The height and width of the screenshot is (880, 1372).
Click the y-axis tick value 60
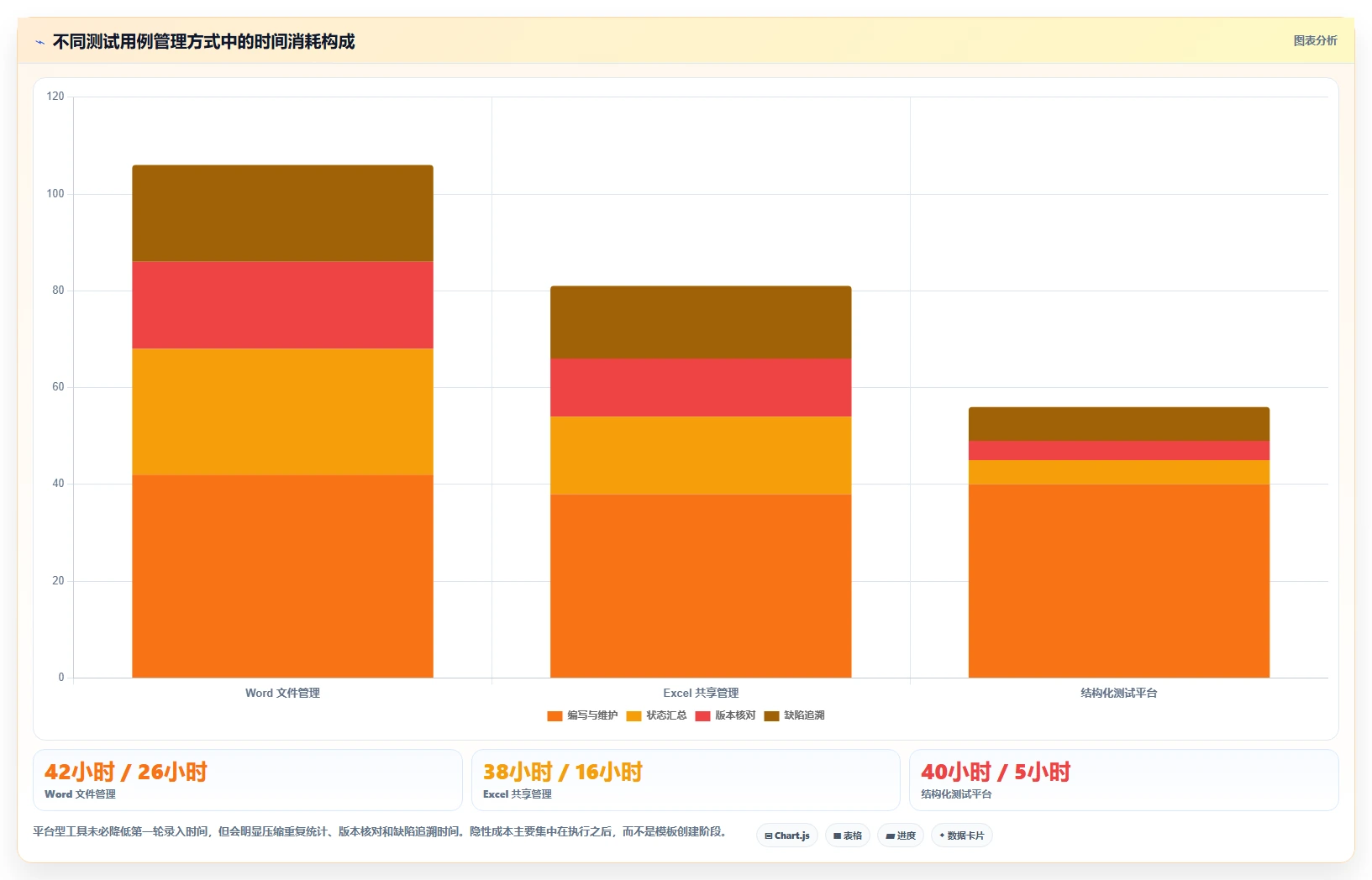click(58, 387)
